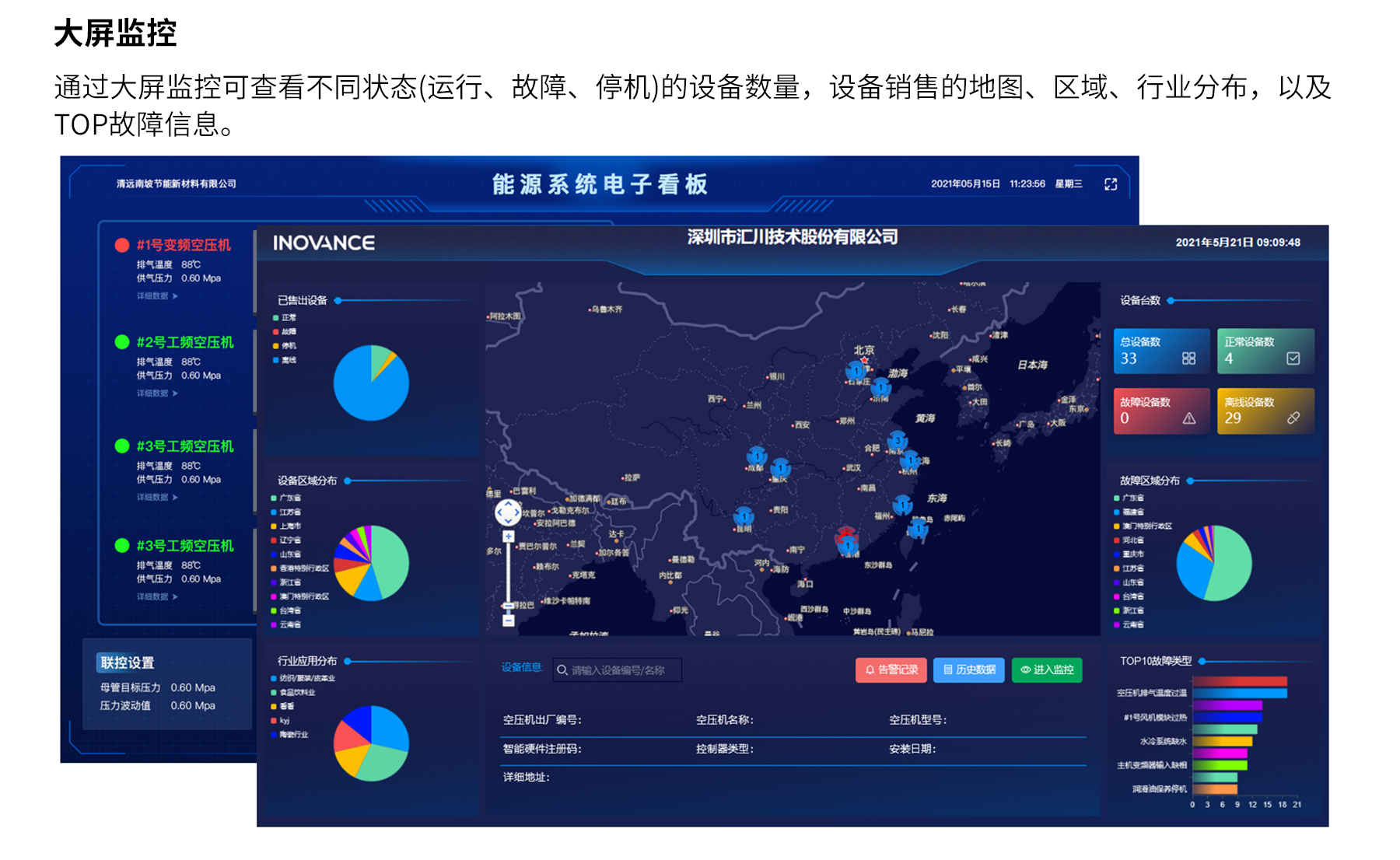This screenshot has width=1400, height=860.
Task: Click the map pan direction control
Action: coord(508,512)
